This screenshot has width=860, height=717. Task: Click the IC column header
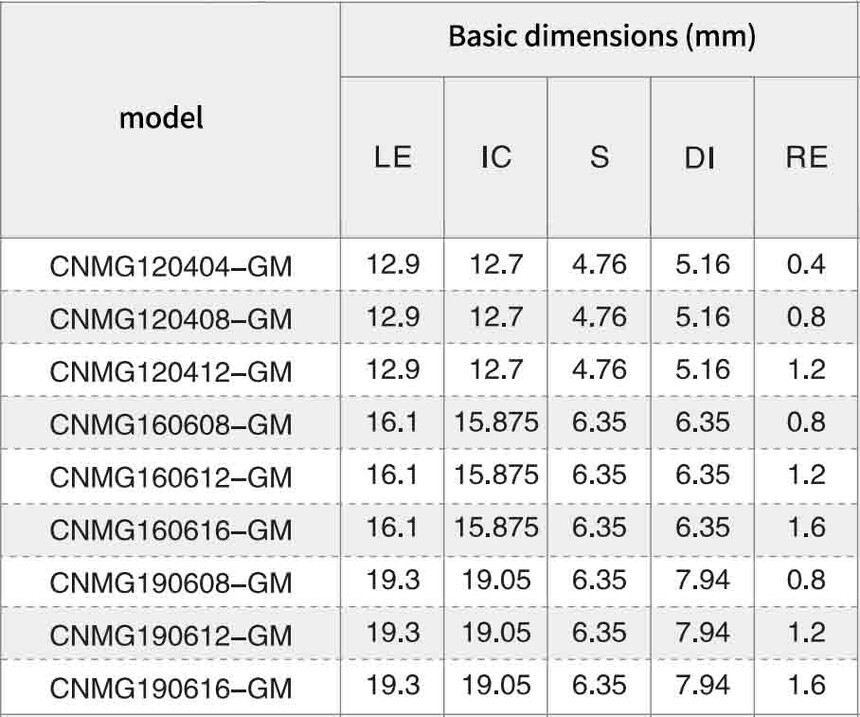[496, 157]
